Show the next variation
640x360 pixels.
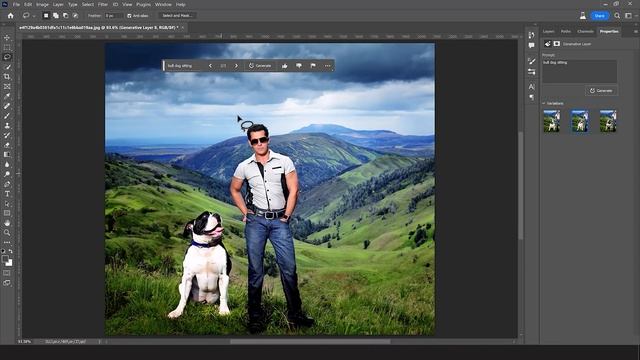click(x=236, y=66)
